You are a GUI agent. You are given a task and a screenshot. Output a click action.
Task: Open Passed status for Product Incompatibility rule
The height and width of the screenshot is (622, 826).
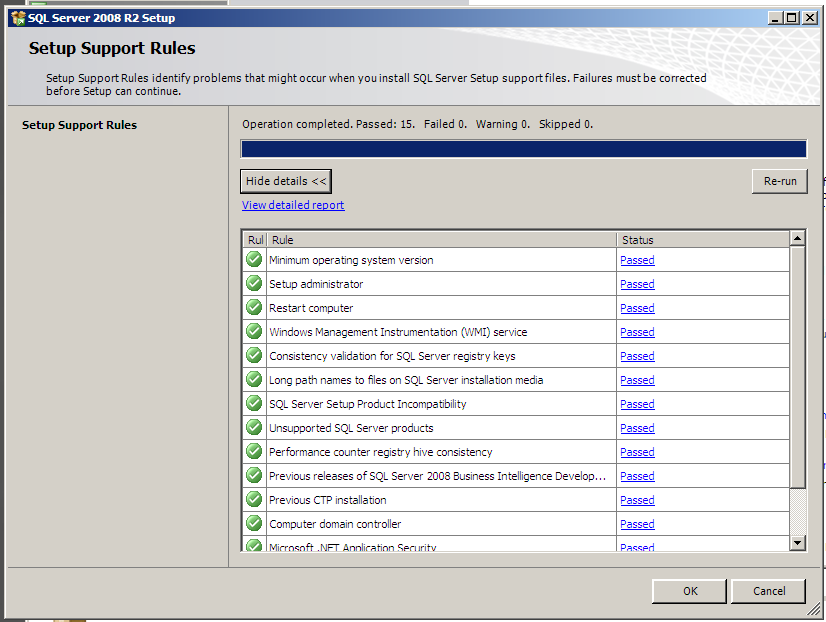click(637, 404)
